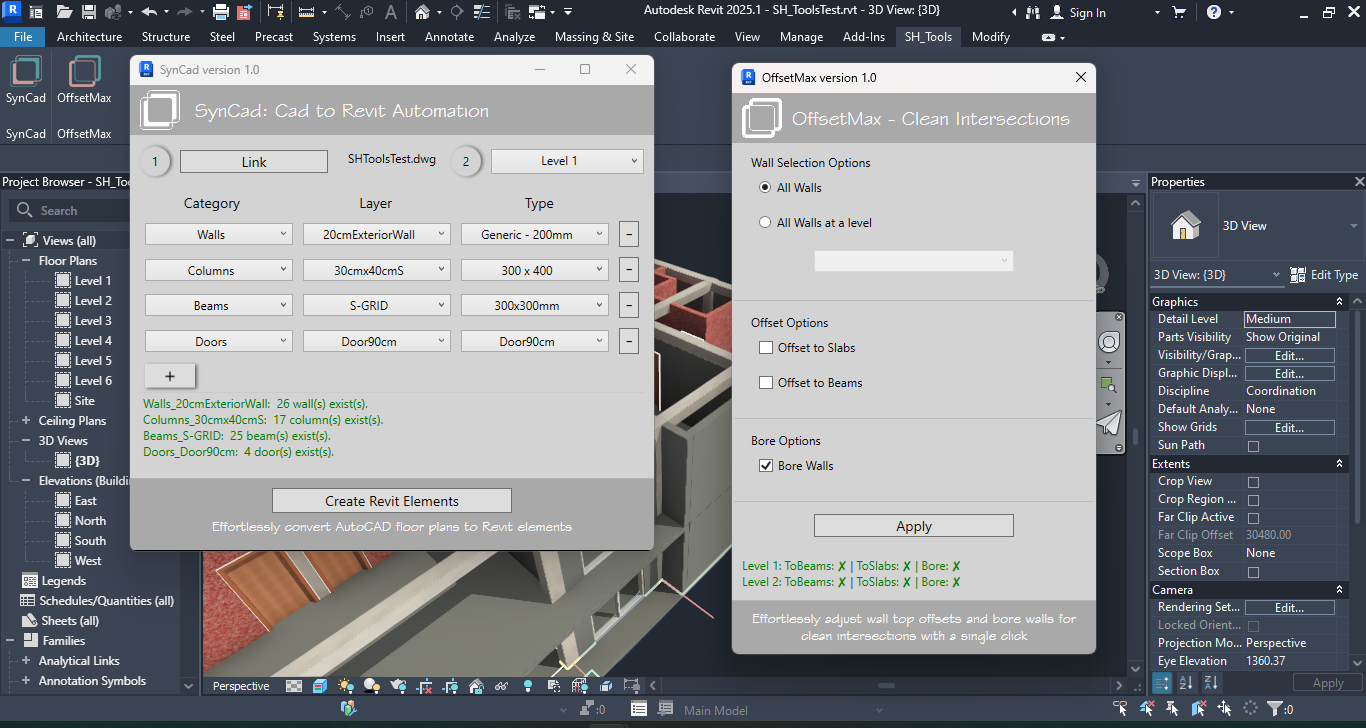This screenshot has height=728, width=1366.
Task: Undo the last action
Action: pyautogui.click(x=148, y=12)
